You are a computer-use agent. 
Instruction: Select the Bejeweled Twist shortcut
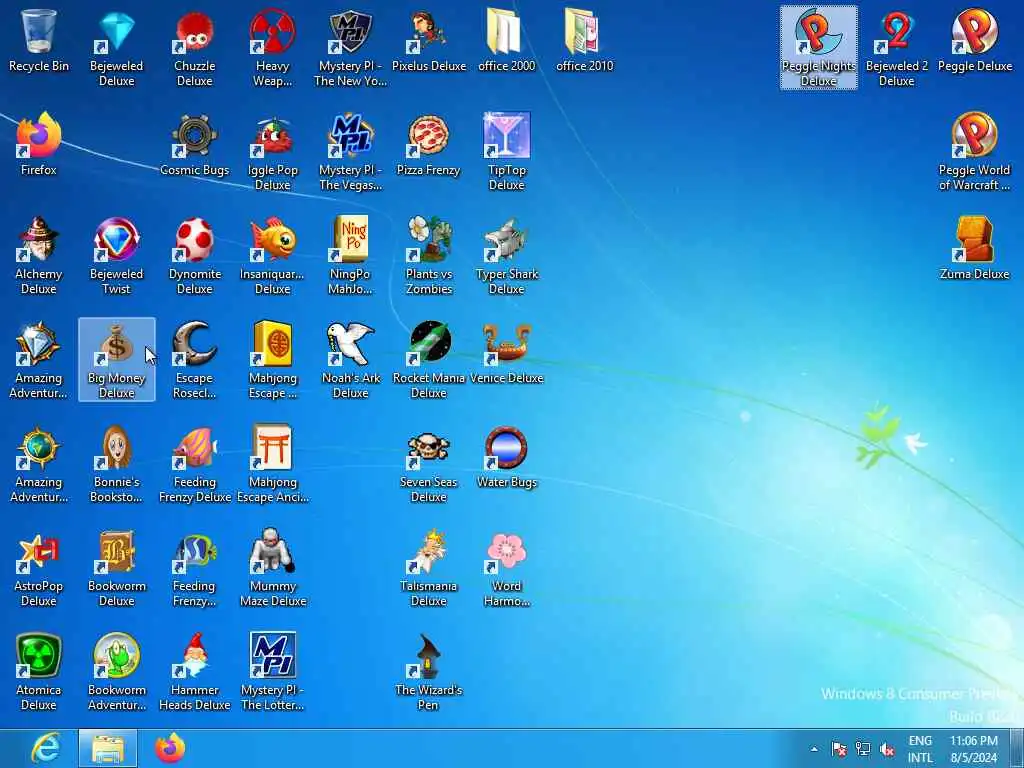coord(116,255)
